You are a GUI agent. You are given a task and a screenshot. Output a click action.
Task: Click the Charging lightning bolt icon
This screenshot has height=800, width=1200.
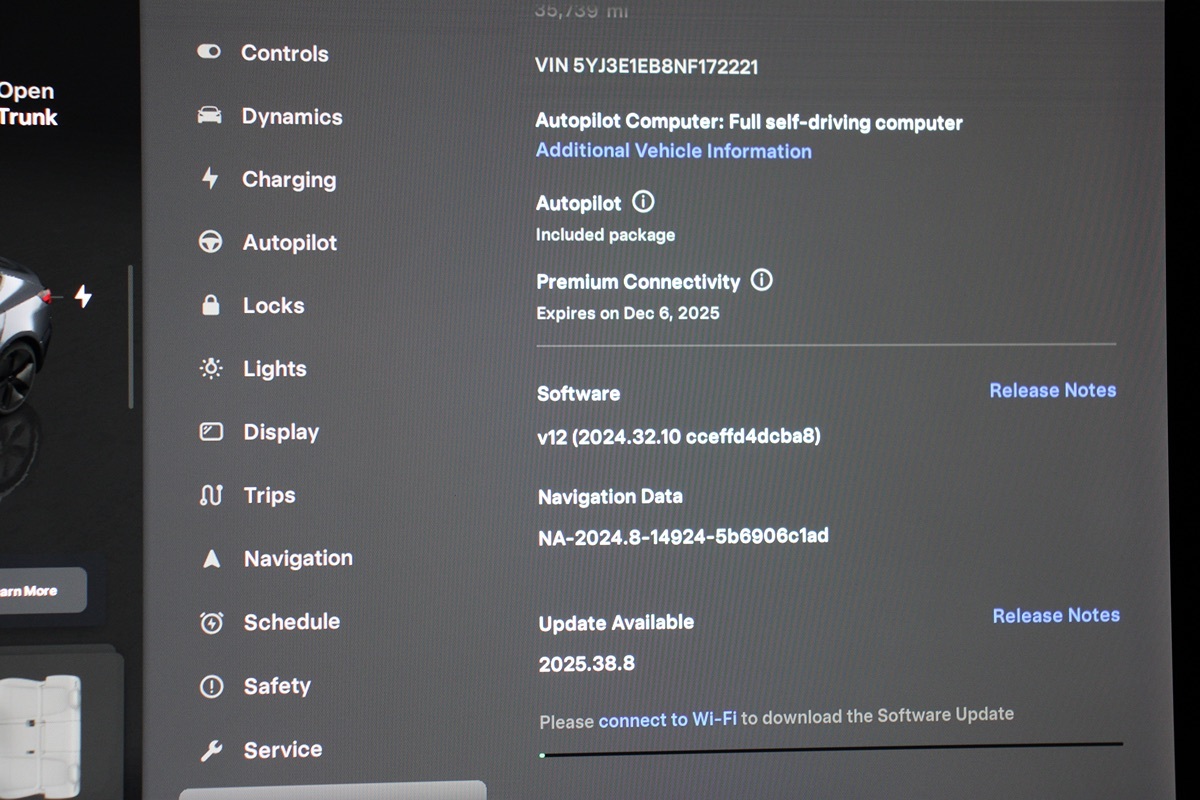[x=210, y=179]
